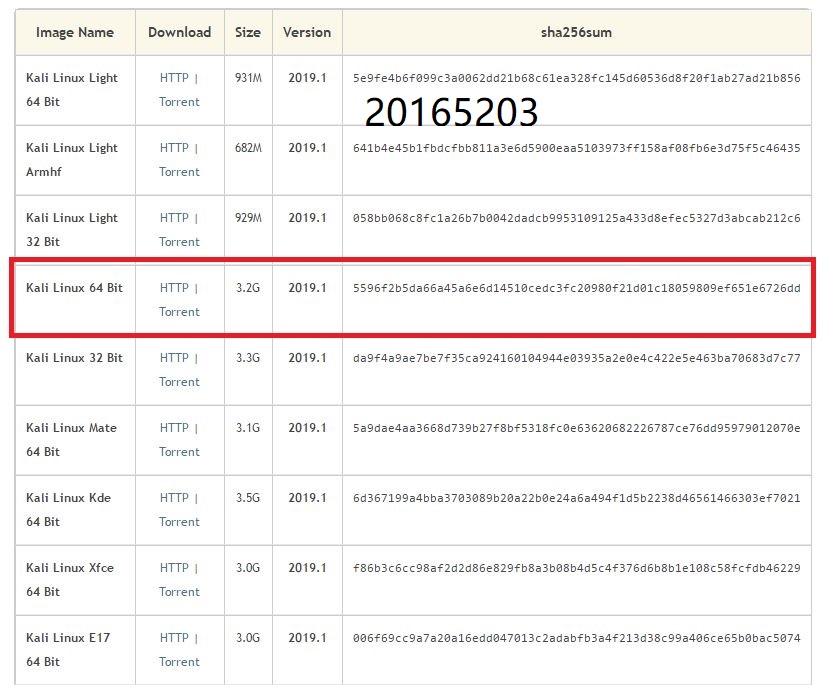Click the Size column header
The height and width of the screenshot is (685, 829).
point(248,32)
